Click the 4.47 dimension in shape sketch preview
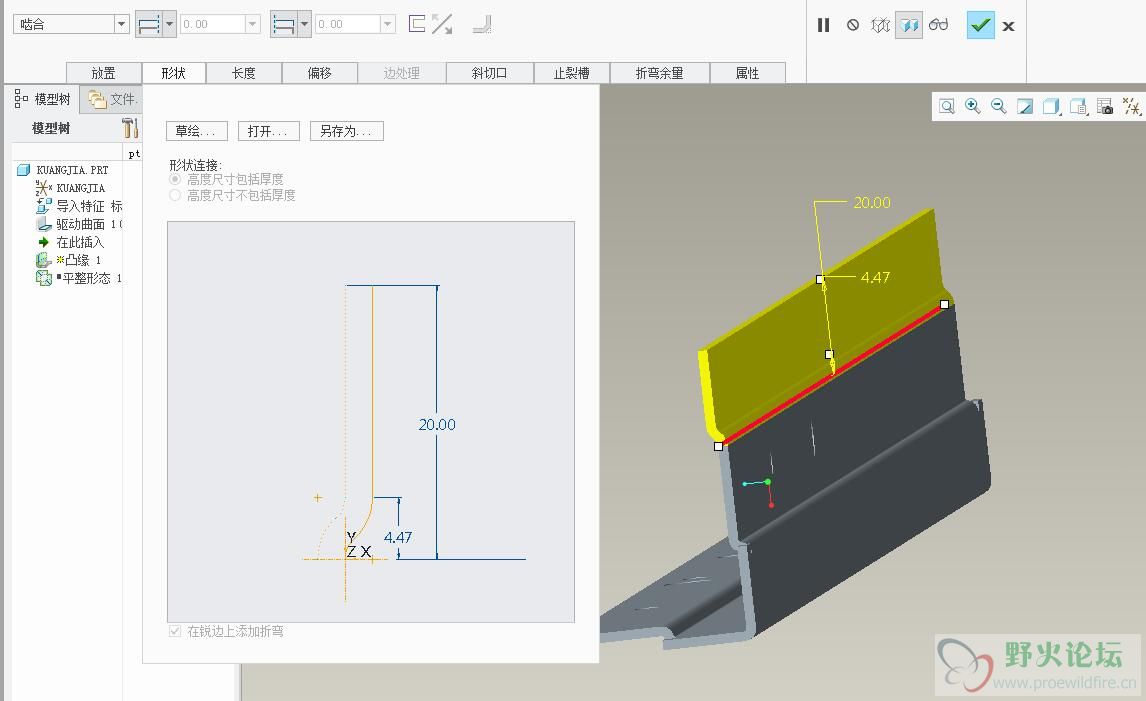This screenshot has width=1146, height=701. (x=398, y=537)
